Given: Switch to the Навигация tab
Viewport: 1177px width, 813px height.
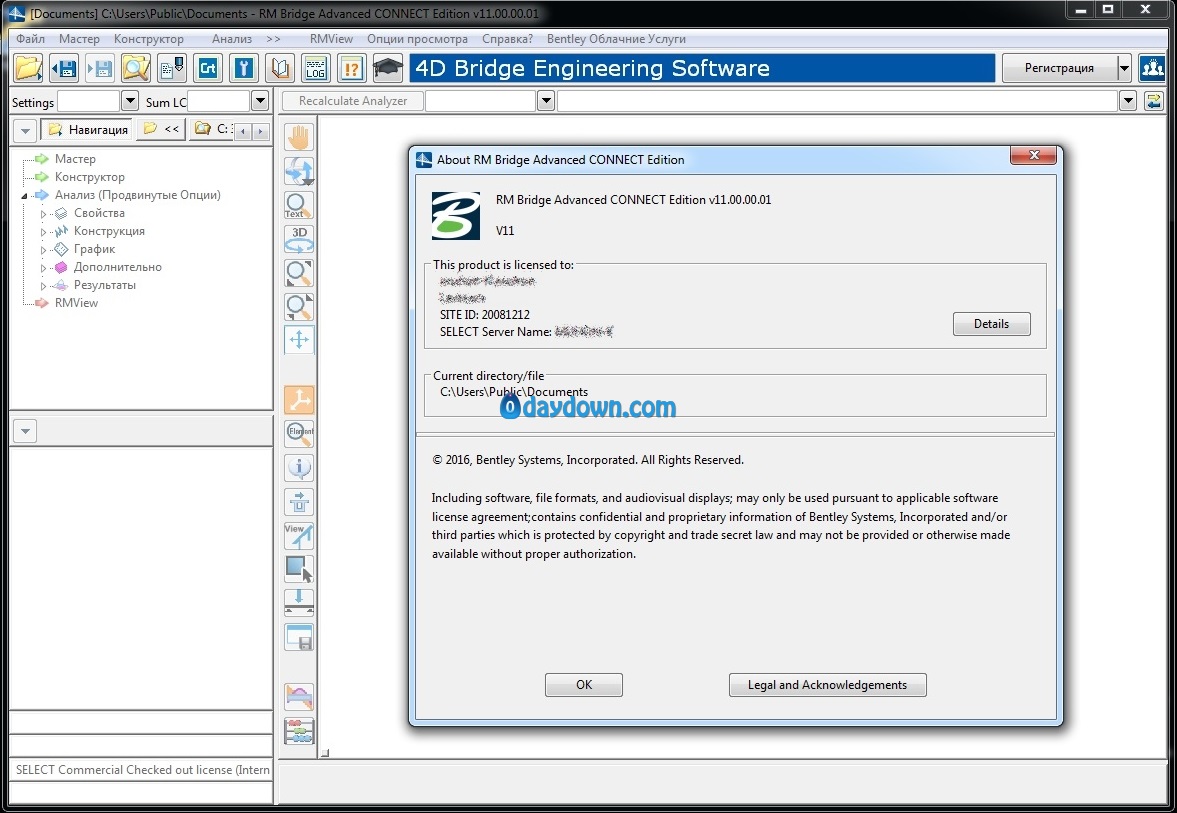Looking at the screenshot, I should (87, 130).
